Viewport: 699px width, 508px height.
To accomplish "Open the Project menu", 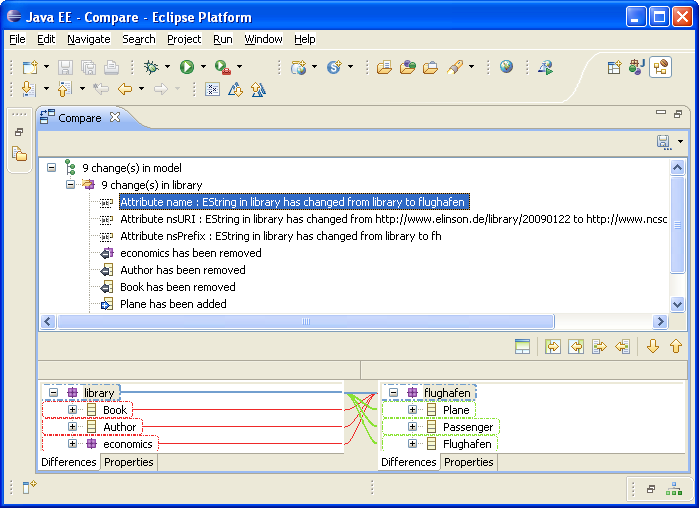I will (x=184, y=39).
